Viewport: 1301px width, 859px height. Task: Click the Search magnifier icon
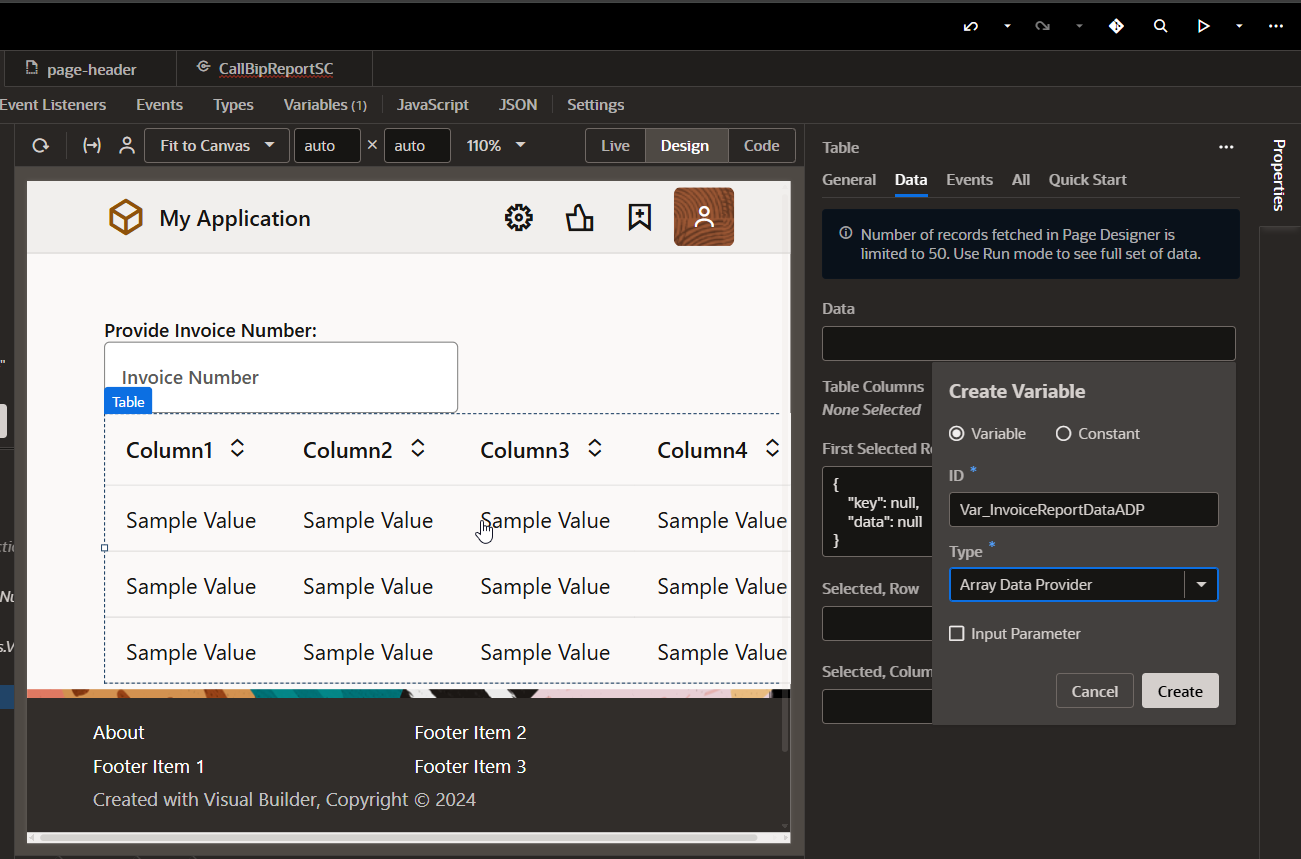(1160, 26)
